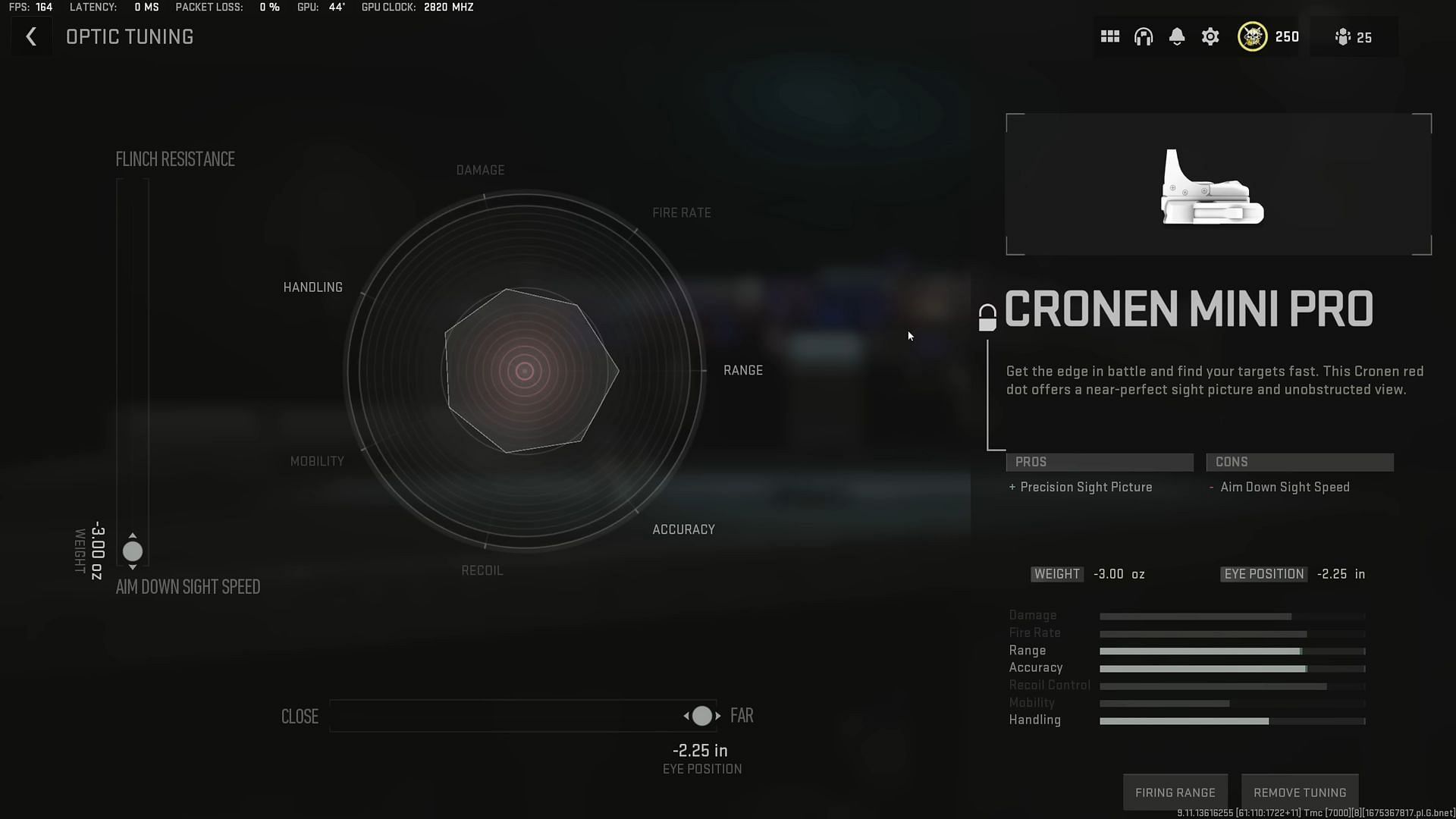This screenshot has width=1456, height=819.
Task: Click the COD Points balance display (250)
Action: click(x=1270, y=37)
